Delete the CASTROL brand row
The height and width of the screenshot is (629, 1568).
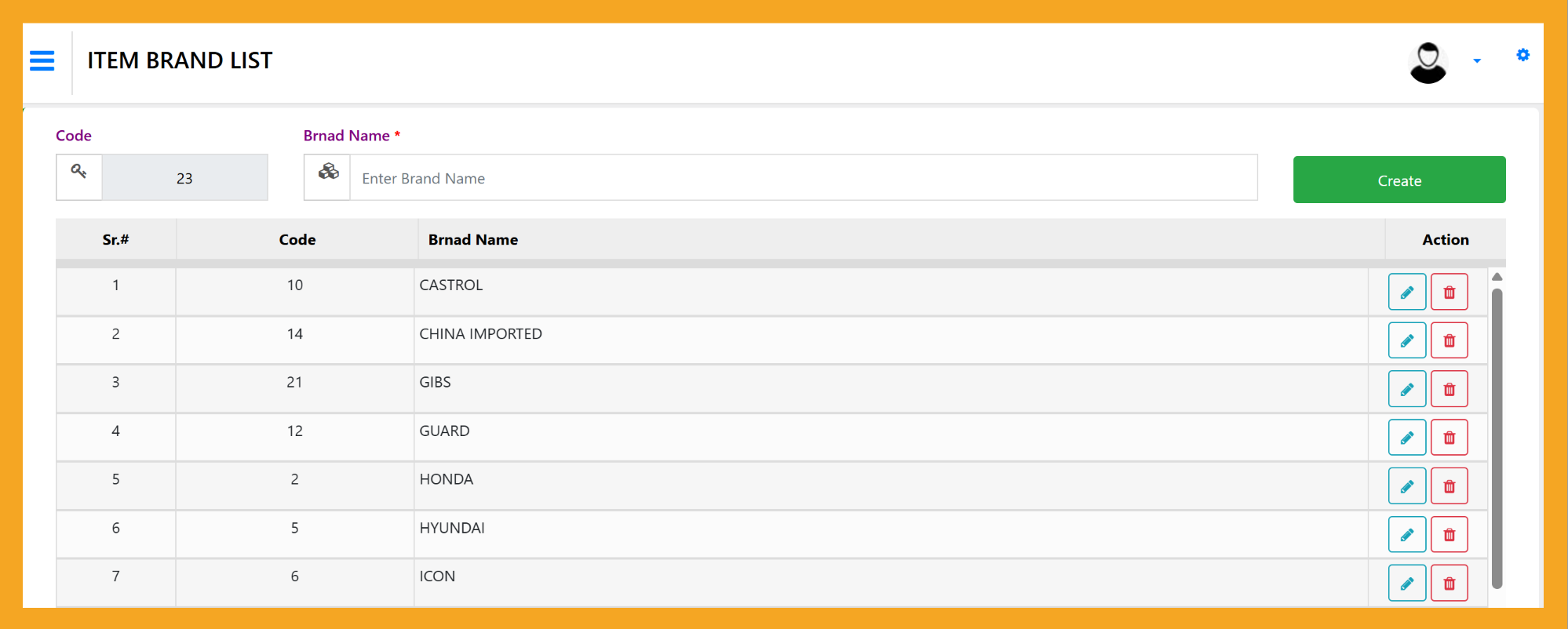point(1449,293)
